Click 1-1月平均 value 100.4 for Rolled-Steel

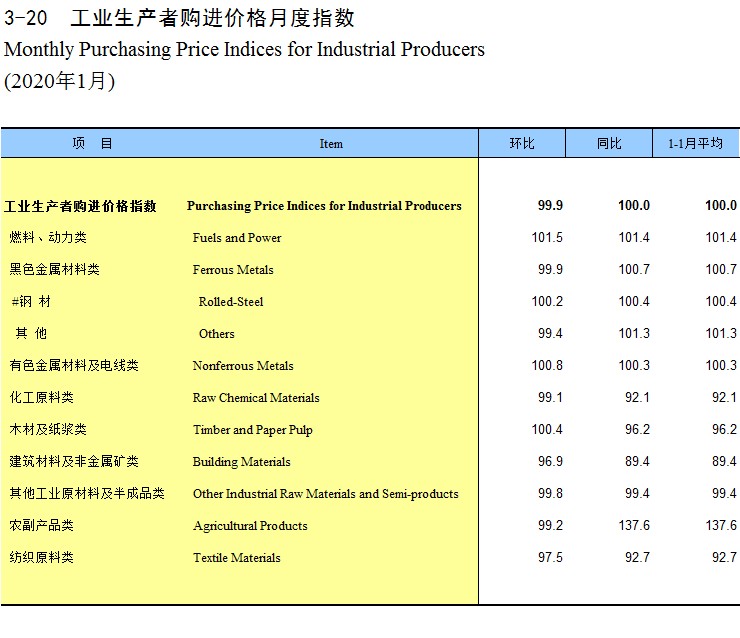721,301
